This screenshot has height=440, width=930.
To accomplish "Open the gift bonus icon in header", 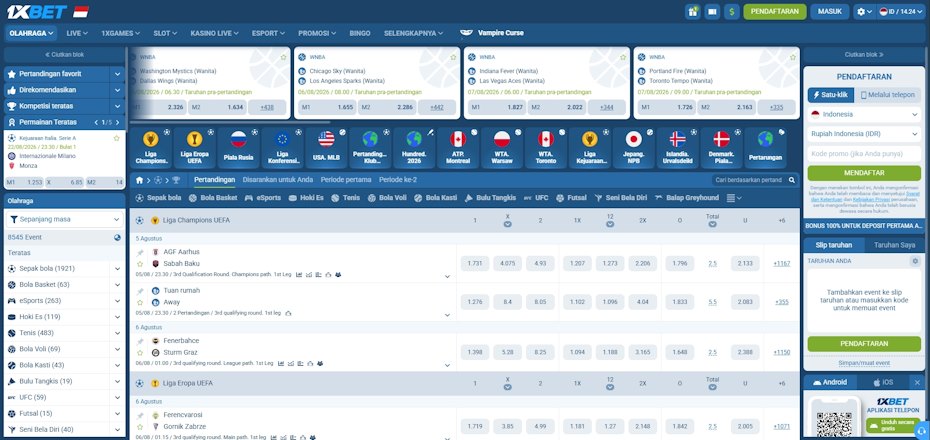I will point(692,11).
